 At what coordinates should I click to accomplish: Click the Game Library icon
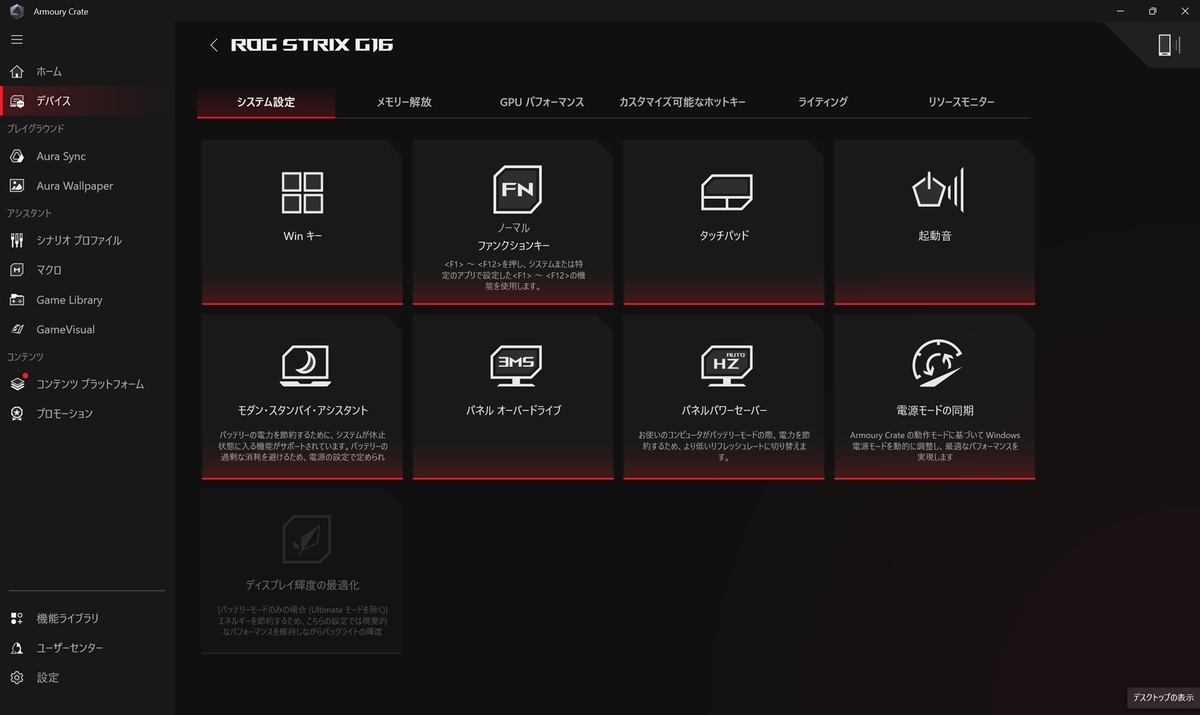point(16,300)
